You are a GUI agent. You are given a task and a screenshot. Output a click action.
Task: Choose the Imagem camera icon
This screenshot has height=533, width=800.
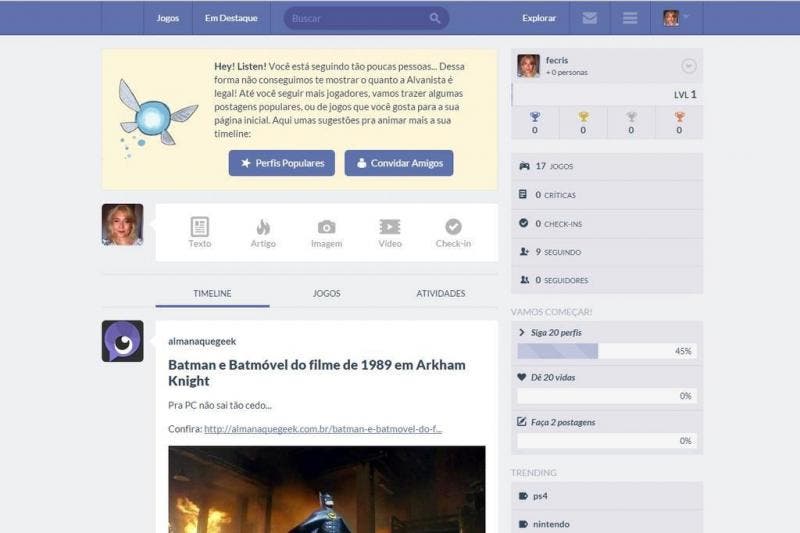326,228
